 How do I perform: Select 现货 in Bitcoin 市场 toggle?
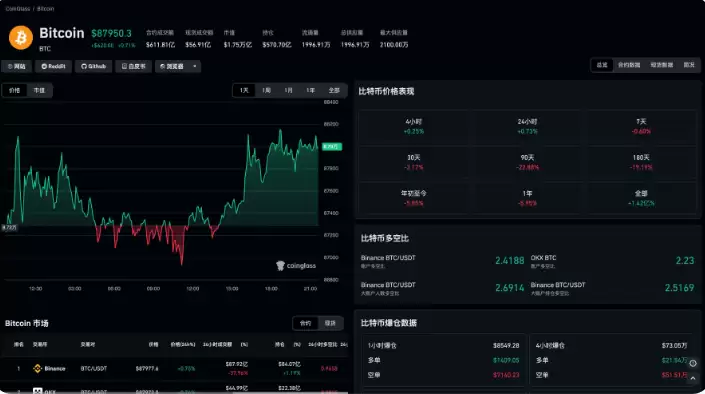coord(330,323)
